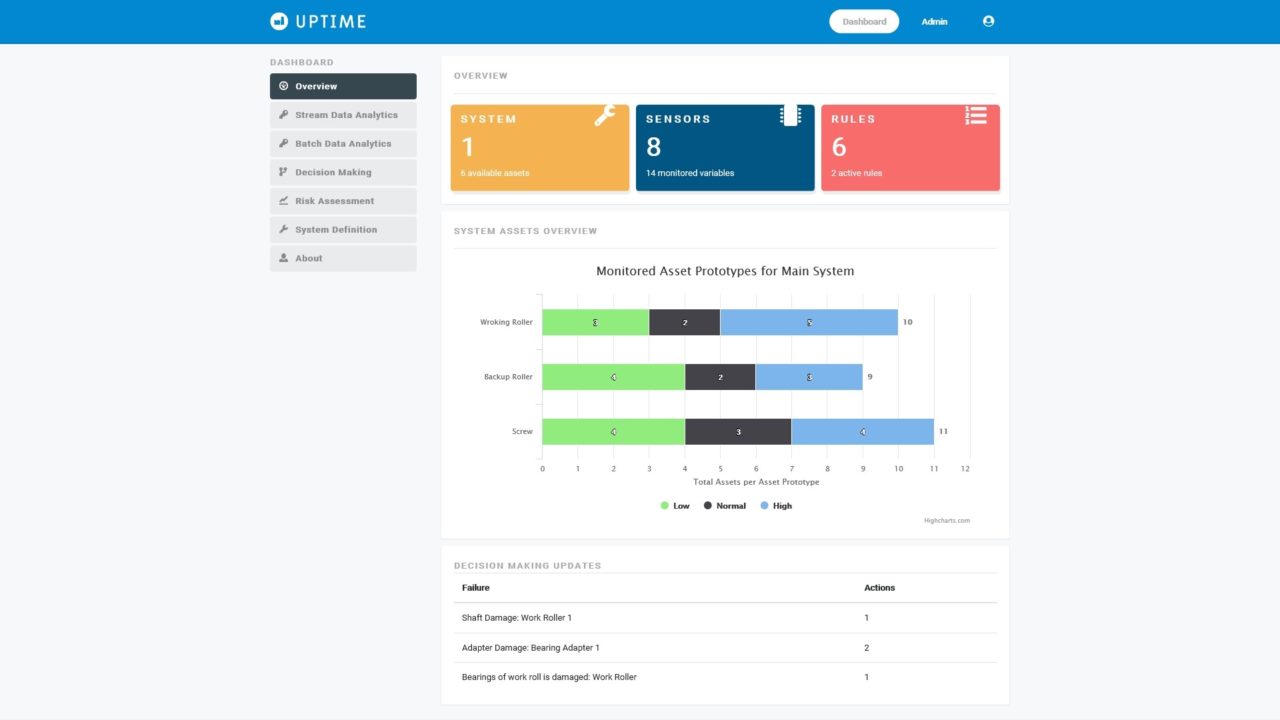Open the Highcharts.com link below the chart
The height and width of the screenshot is (720, 1280).
click(x=945, y=520)
